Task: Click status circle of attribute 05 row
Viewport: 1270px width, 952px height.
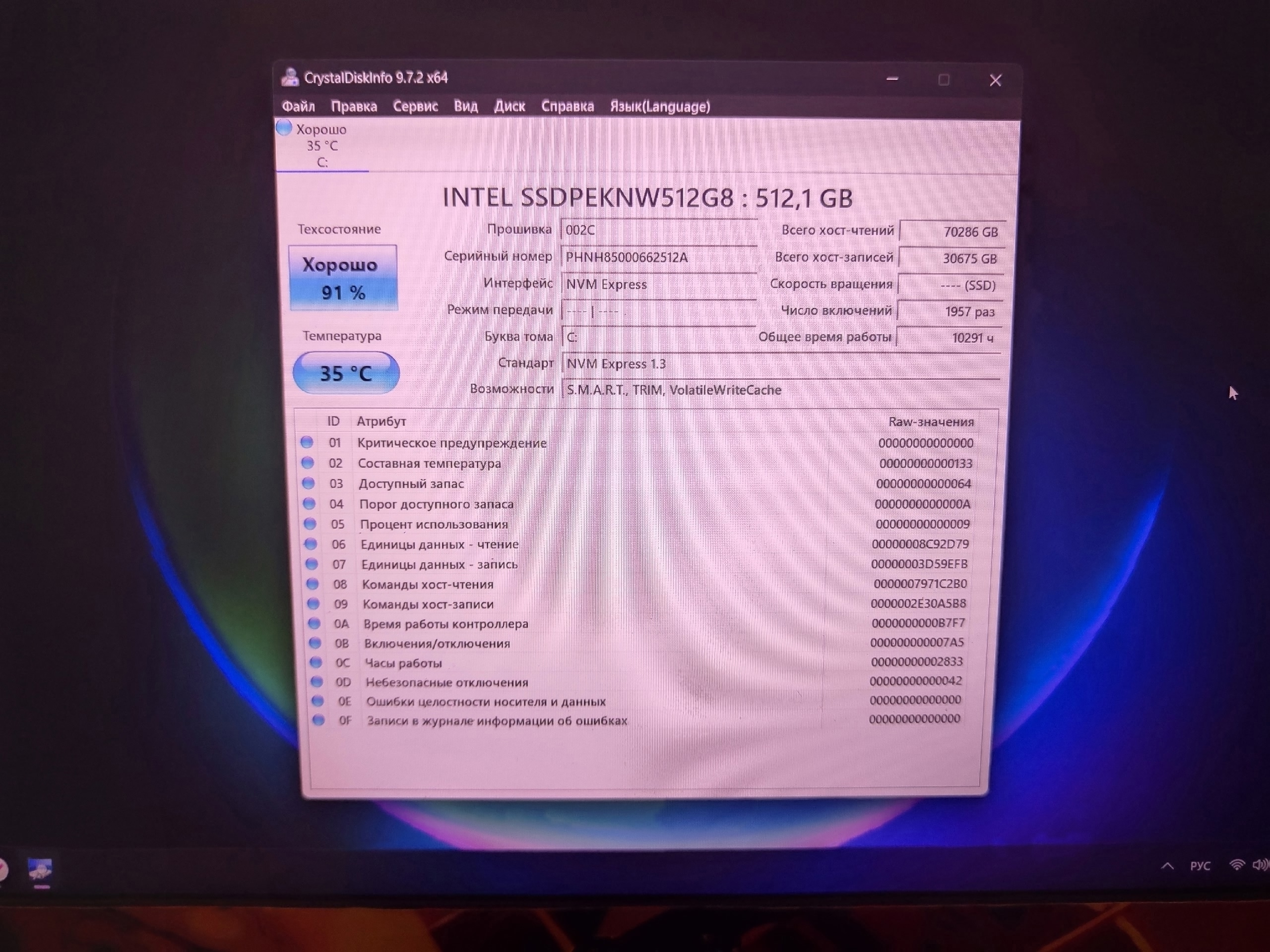Action: [x=310, y=523]
